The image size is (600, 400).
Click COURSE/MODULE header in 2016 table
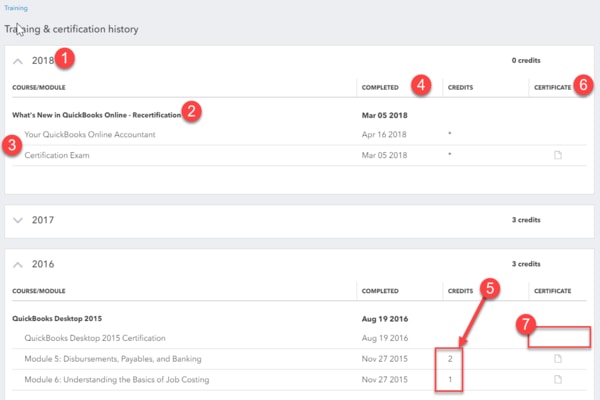(39, 291)
